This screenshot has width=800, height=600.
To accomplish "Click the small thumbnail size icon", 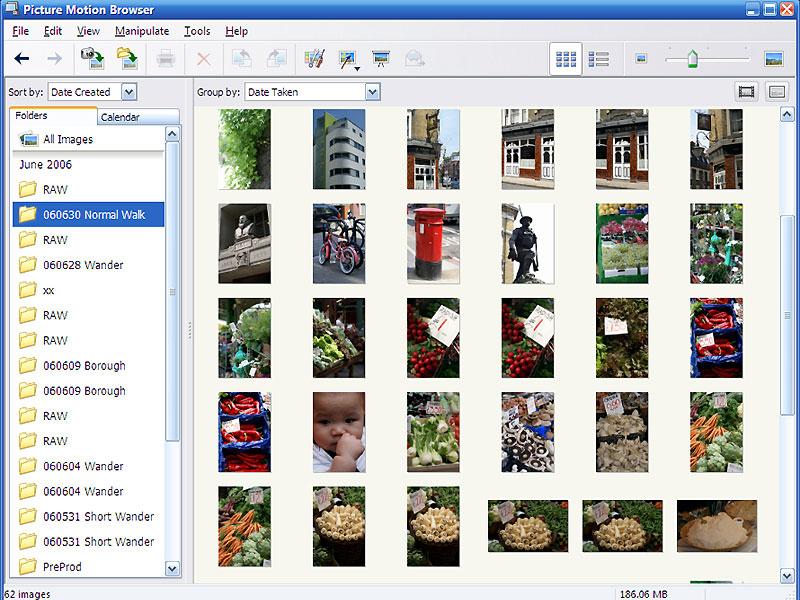I will 641,59.
